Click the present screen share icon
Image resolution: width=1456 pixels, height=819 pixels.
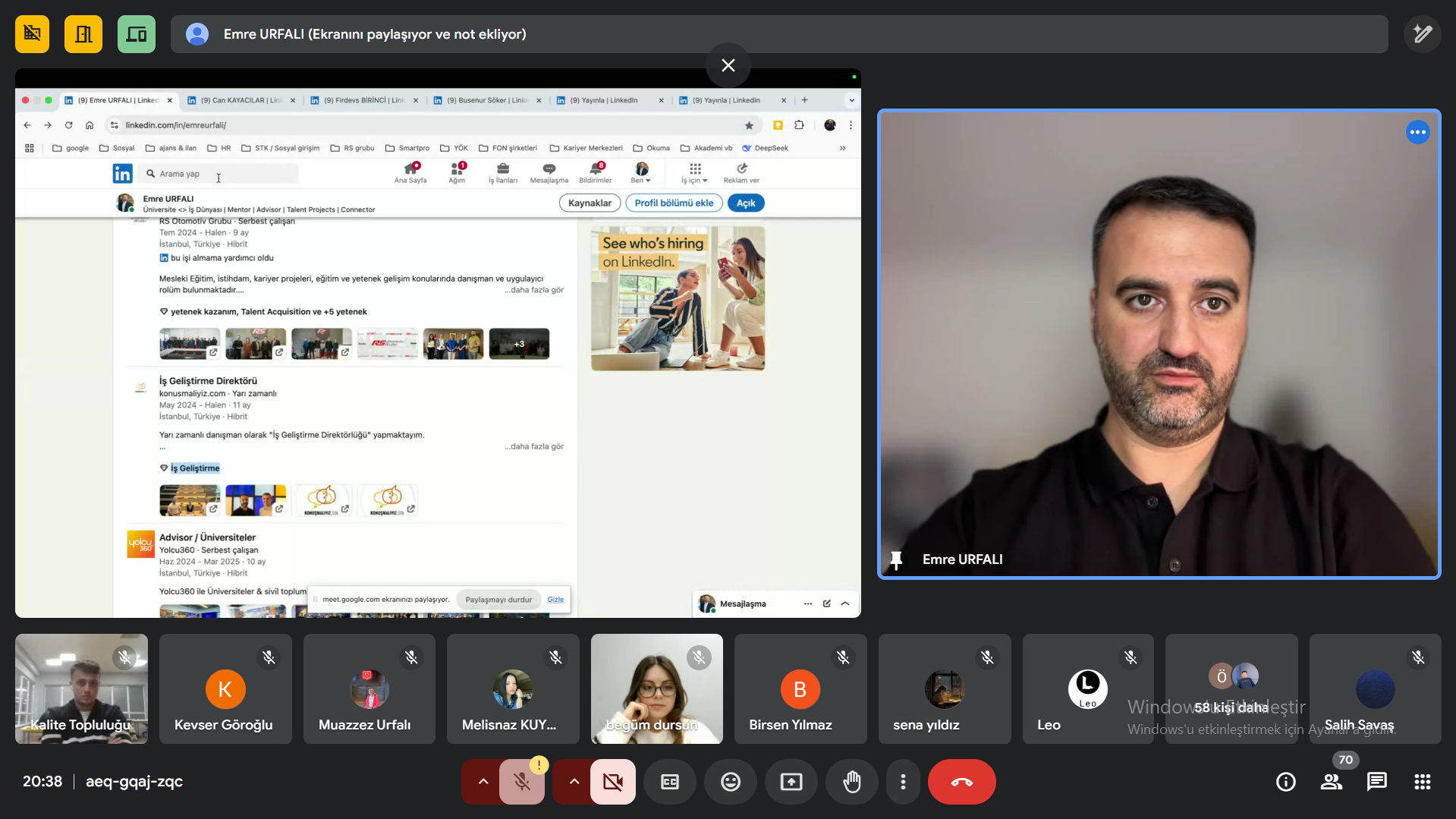point(791,782)
